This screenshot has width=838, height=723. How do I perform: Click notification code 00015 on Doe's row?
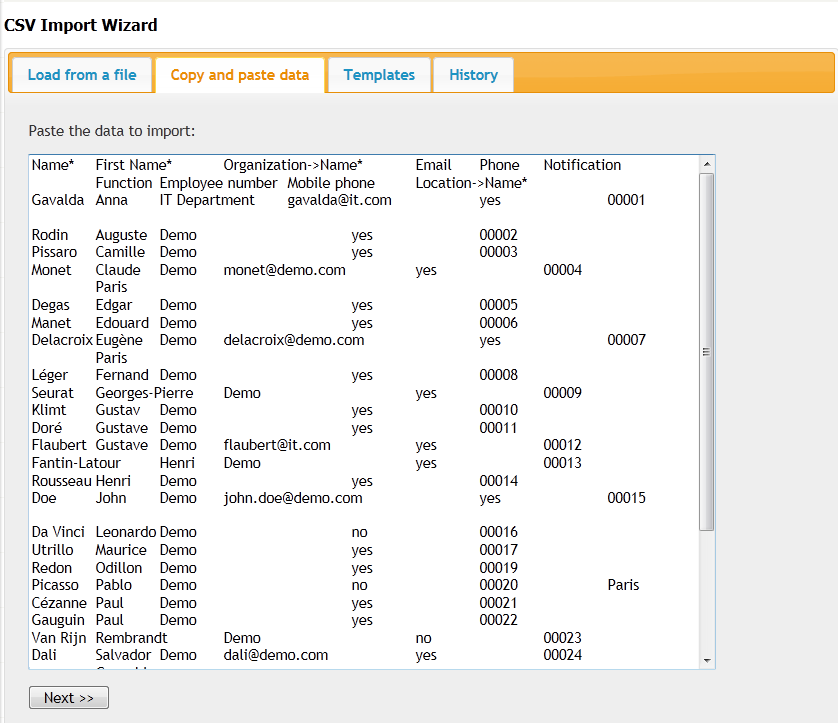[x=626, y=498]
